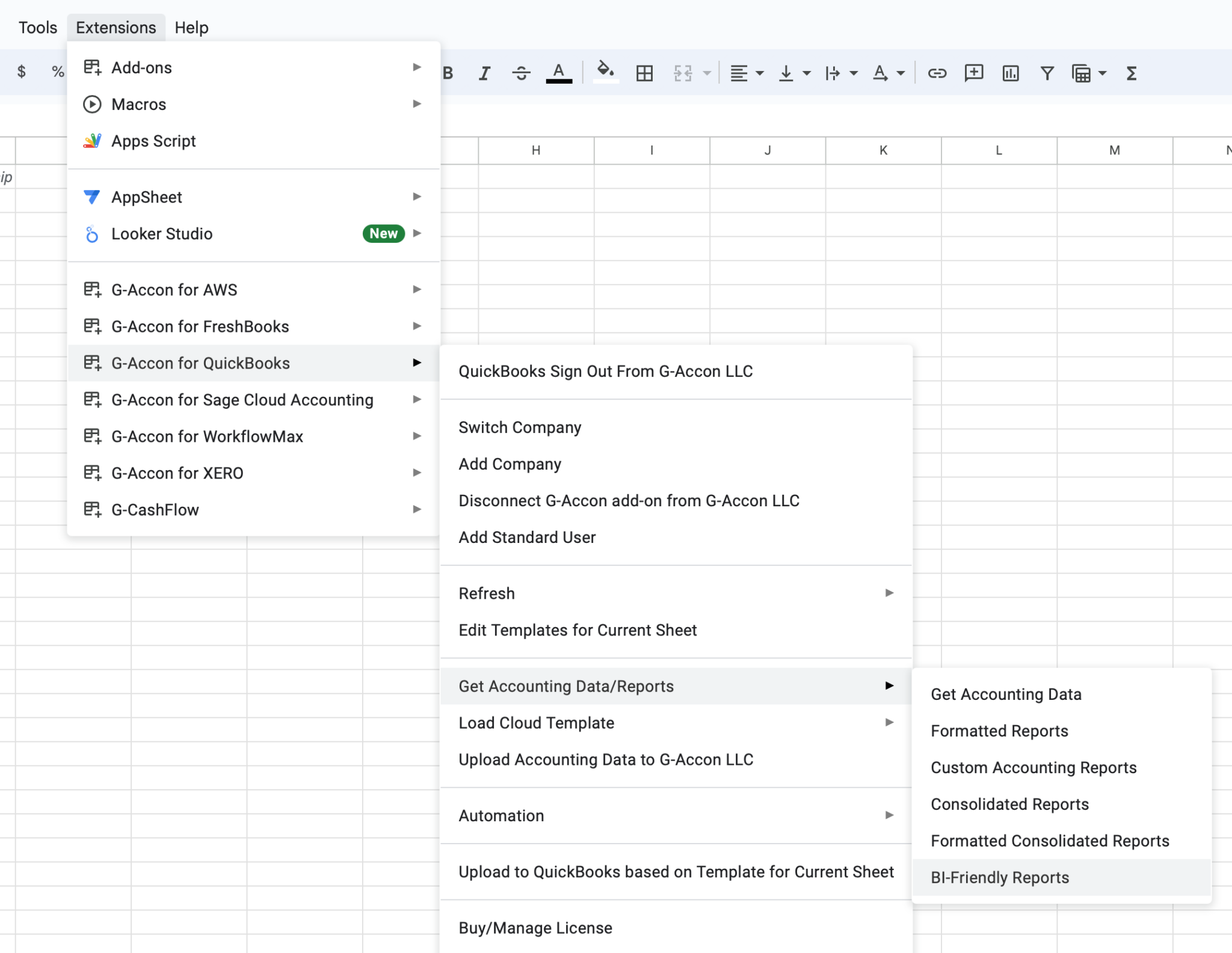The height and width of the screenshot is (953, 1232).
Task: Click Upload to QuickBooks based on Template
Action: click(x=676, y=871)
